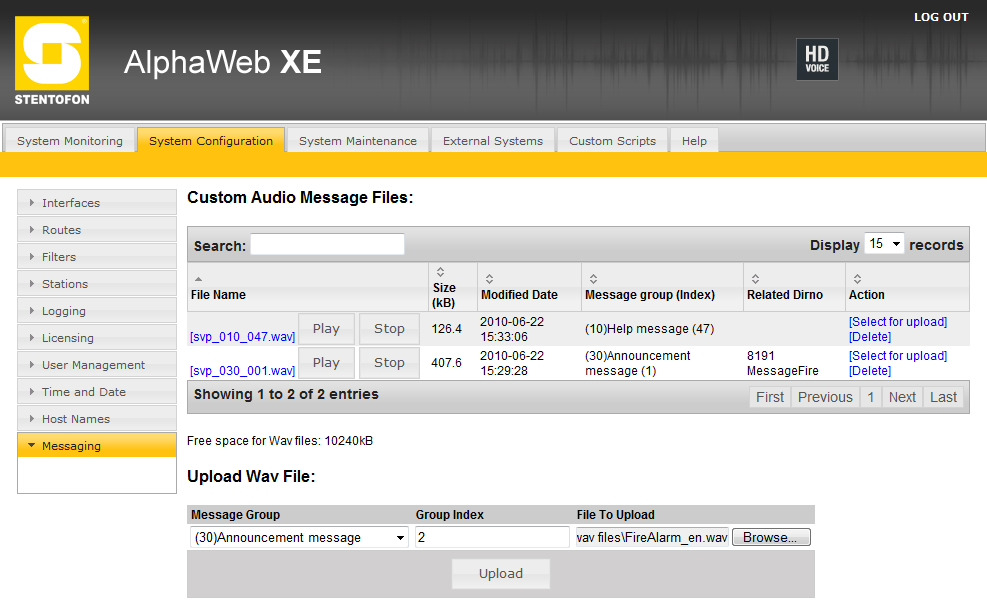987x608 pixels.
Task: Play the svp_010_047.wav file
Action: [326, 329]
